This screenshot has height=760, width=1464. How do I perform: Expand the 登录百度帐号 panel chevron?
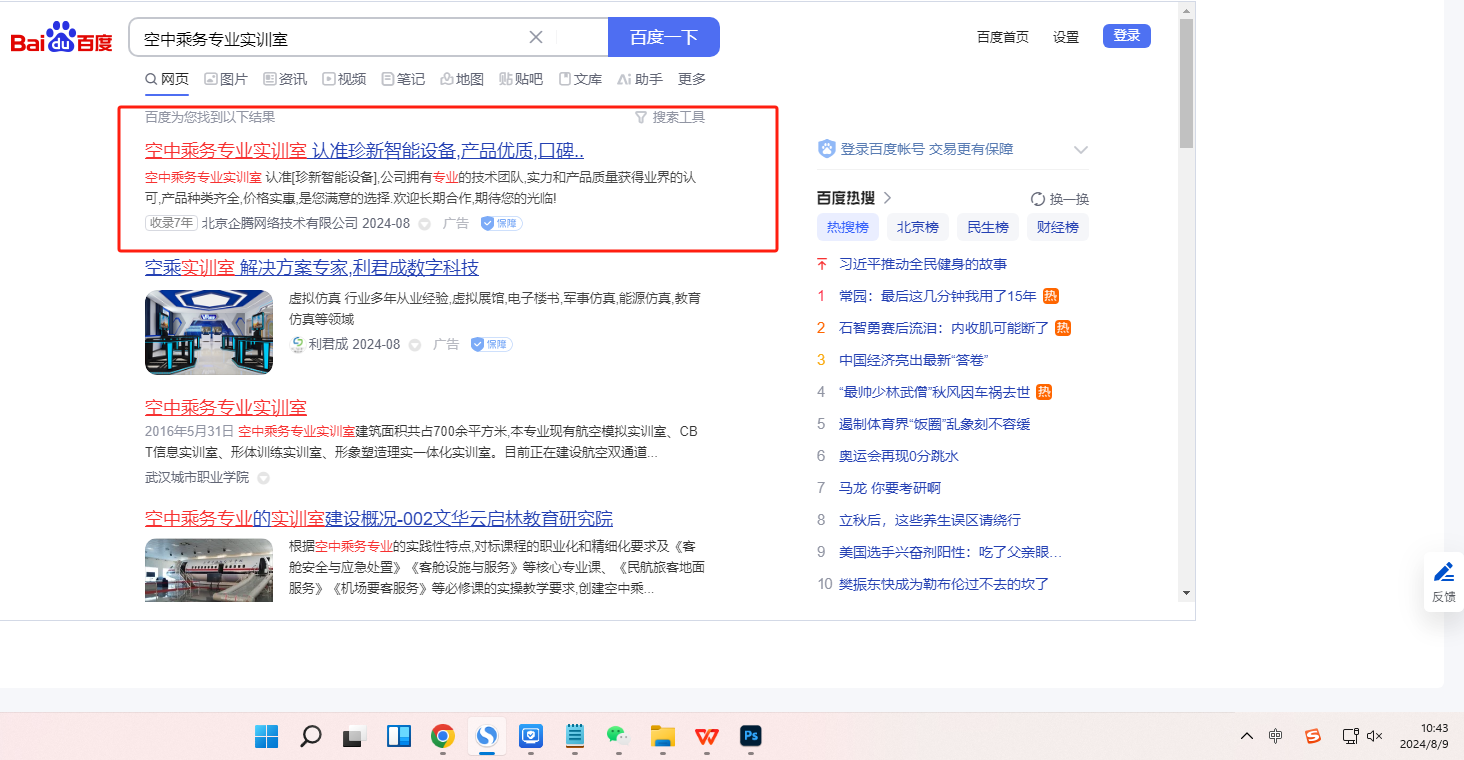(x=1080, y=150)
